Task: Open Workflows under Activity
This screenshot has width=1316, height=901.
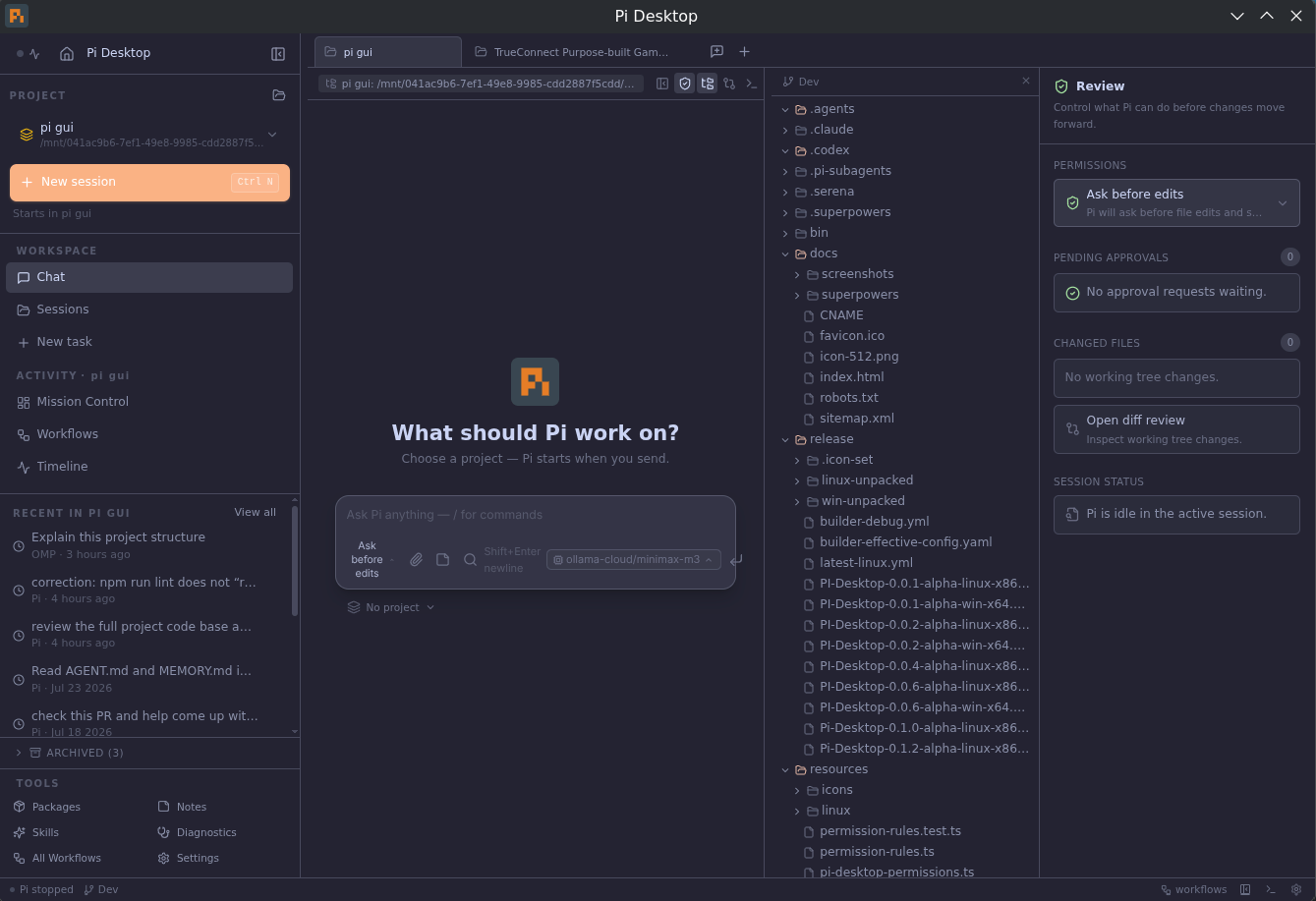Action: point(149,434)
